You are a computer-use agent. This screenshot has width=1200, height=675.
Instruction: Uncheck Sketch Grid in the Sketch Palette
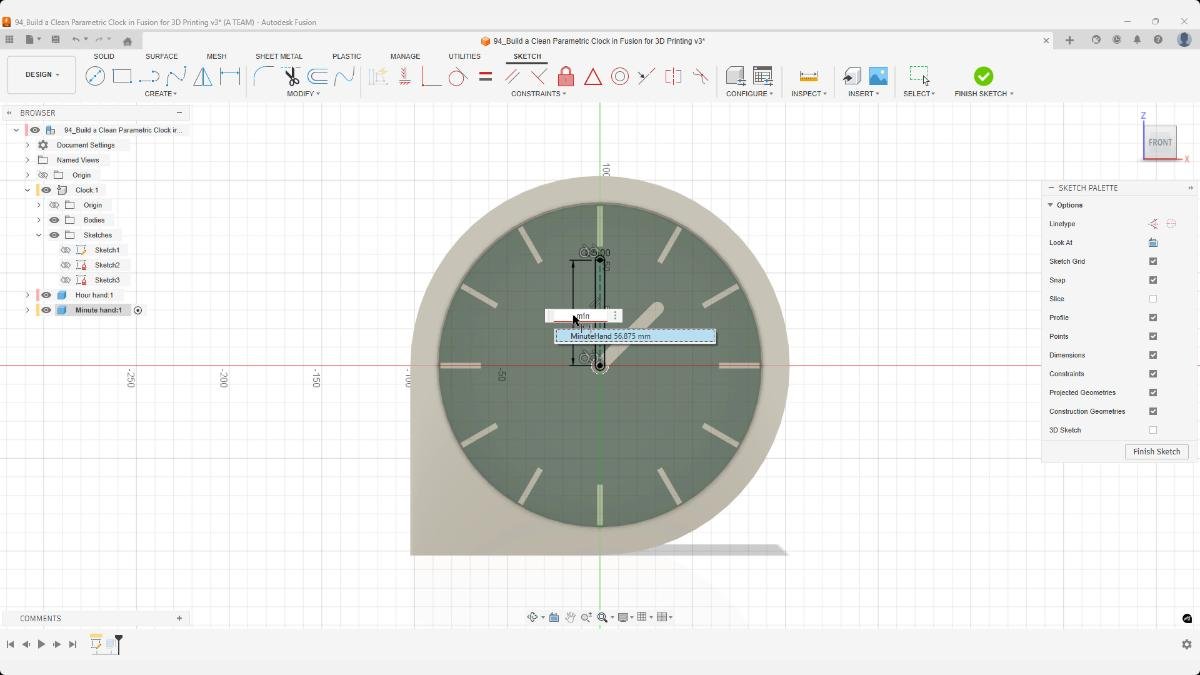[x=1153, y=261]
